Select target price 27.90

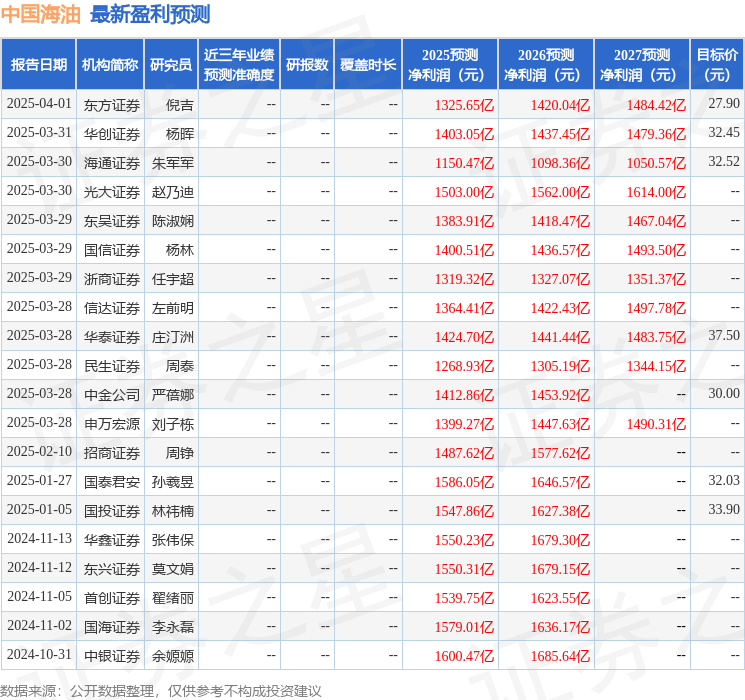coord(724,104)
